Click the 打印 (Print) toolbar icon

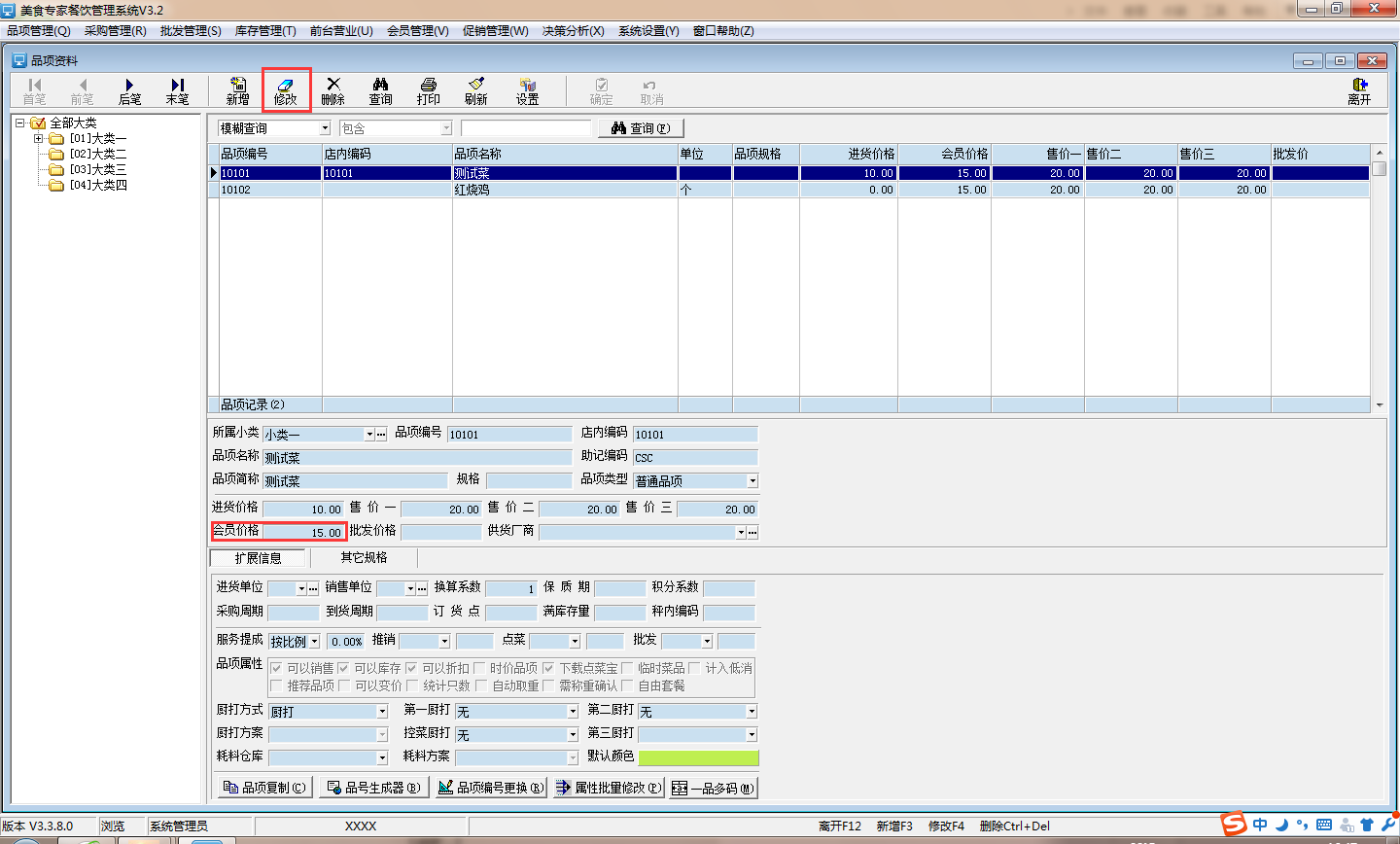428,90
